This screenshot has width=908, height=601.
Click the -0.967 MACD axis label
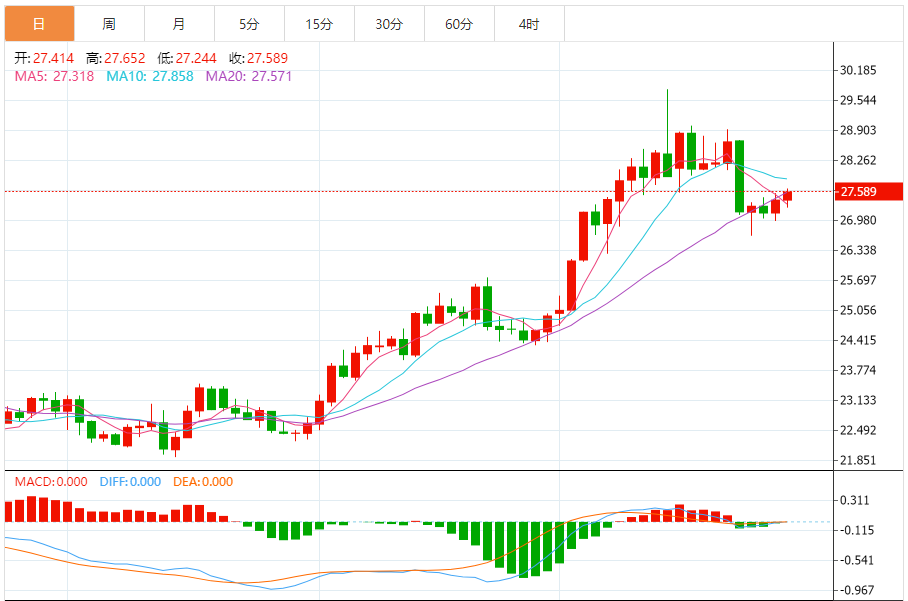coord(856,591)
